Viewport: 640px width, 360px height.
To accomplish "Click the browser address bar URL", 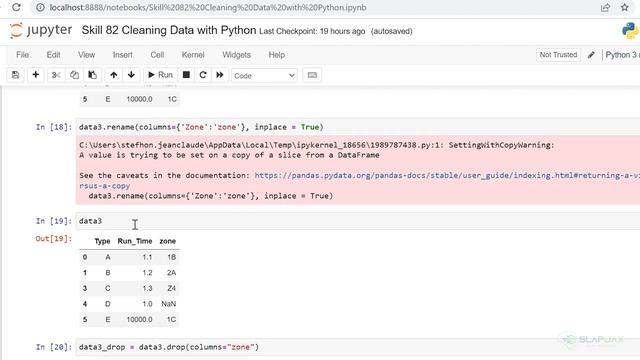I will click(x=208, y=7).
